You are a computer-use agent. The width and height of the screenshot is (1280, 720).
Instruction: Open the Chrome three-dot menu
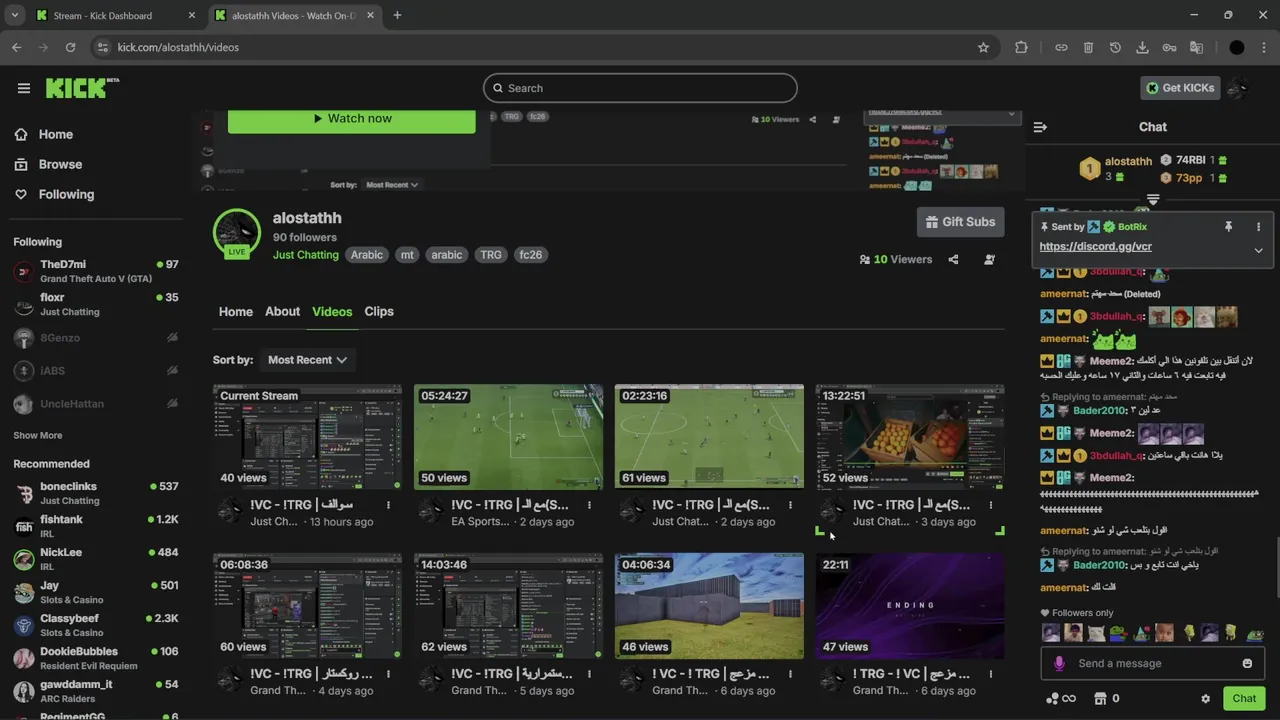tap(1263, 47)
